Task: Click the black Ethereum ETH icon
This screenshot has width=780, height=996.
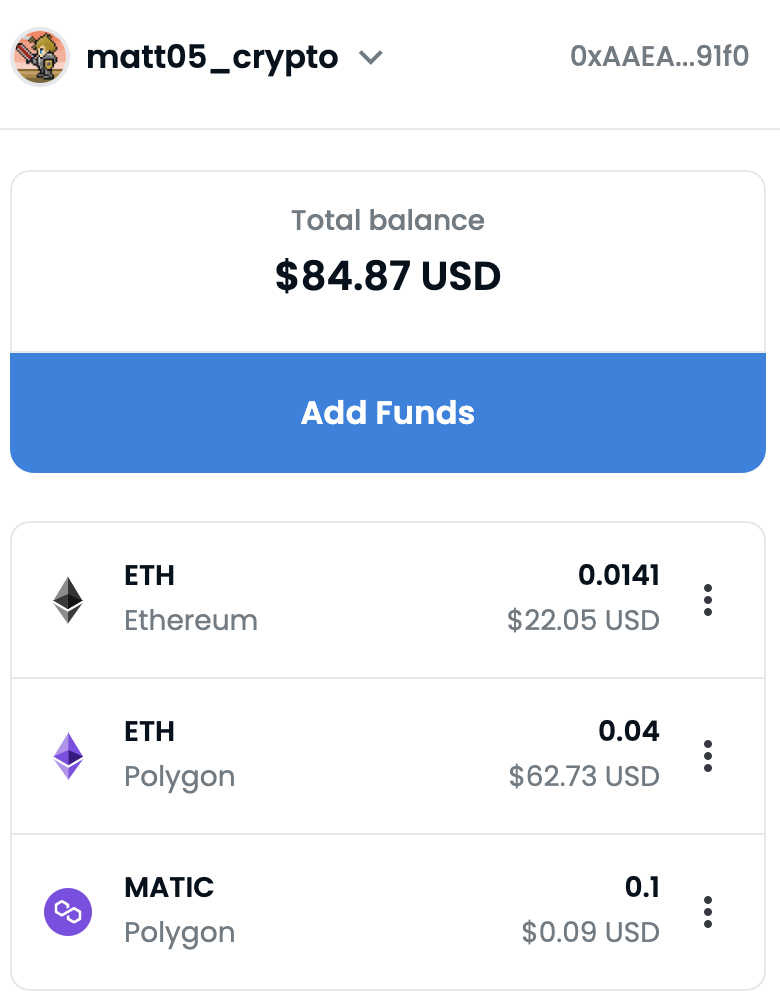Action: (68, 600)
